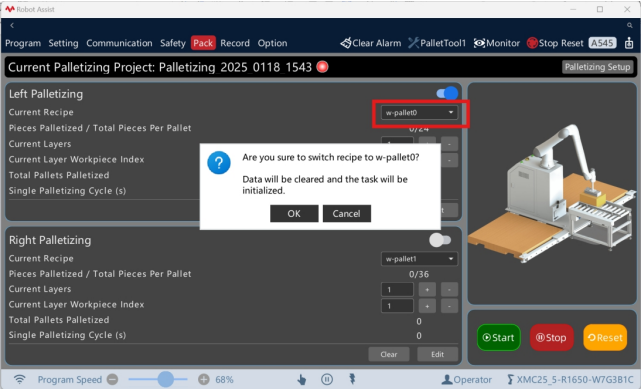The height and width of the screenshot is (392, 644).
Task: Click the green Start button
Action: pos(499,338)
